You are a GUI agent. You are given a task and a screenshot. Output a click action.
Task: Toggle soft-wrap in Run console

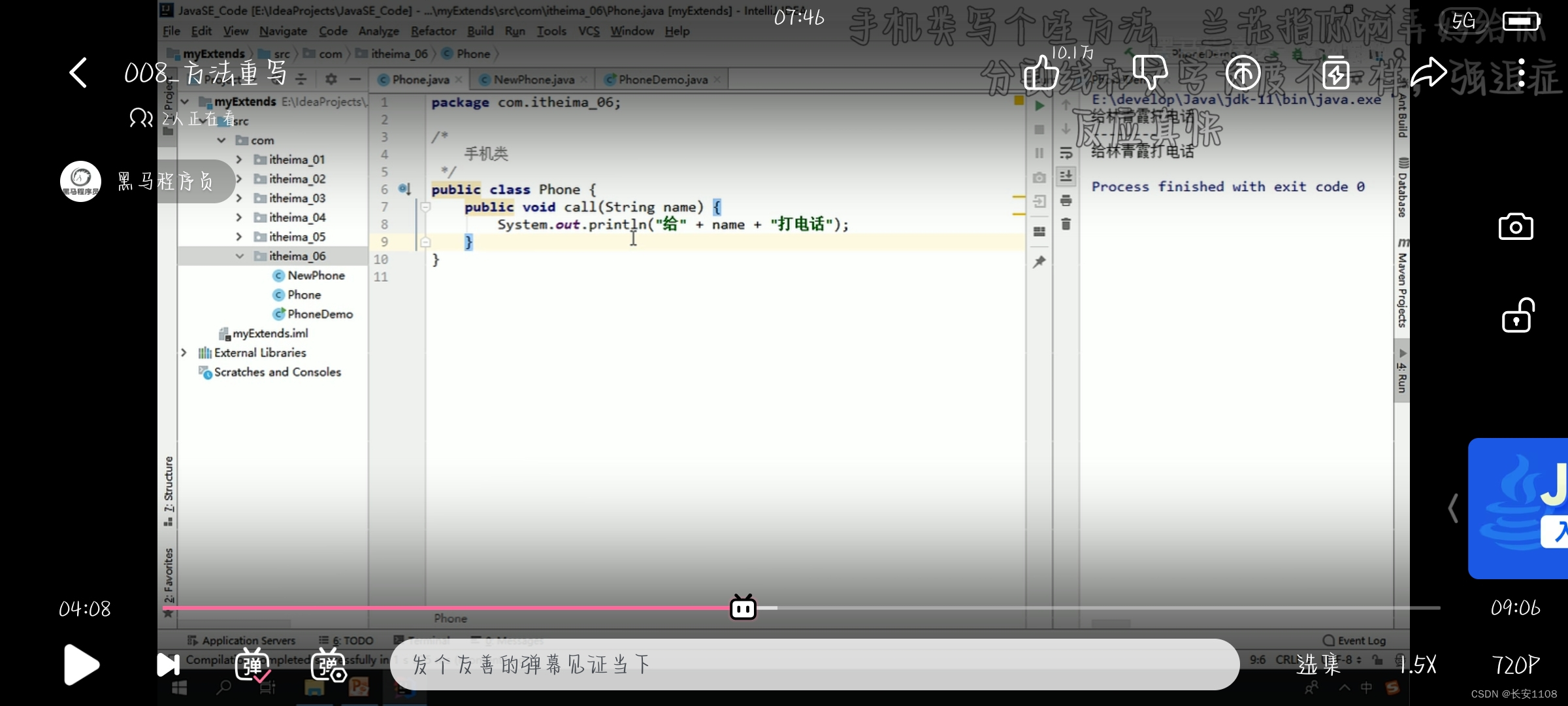(x=1066, y=153)
